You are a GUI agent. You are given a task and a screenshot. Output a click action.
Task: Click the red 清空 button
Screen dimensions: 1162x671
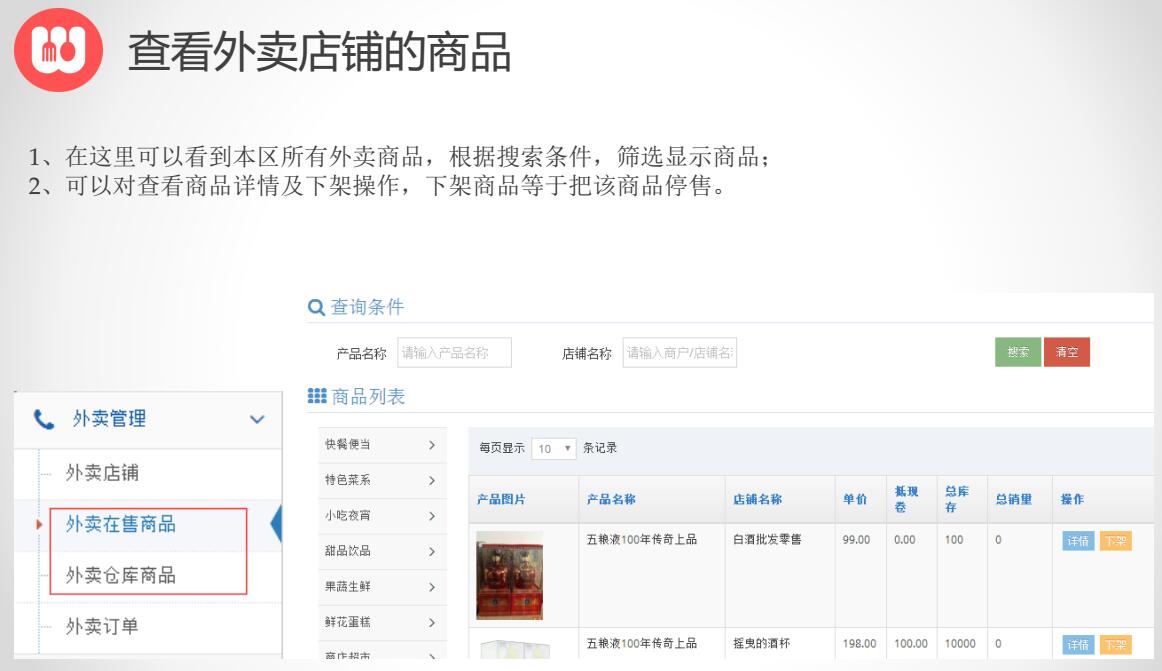pyautogui.click(x=1067, y=352)
